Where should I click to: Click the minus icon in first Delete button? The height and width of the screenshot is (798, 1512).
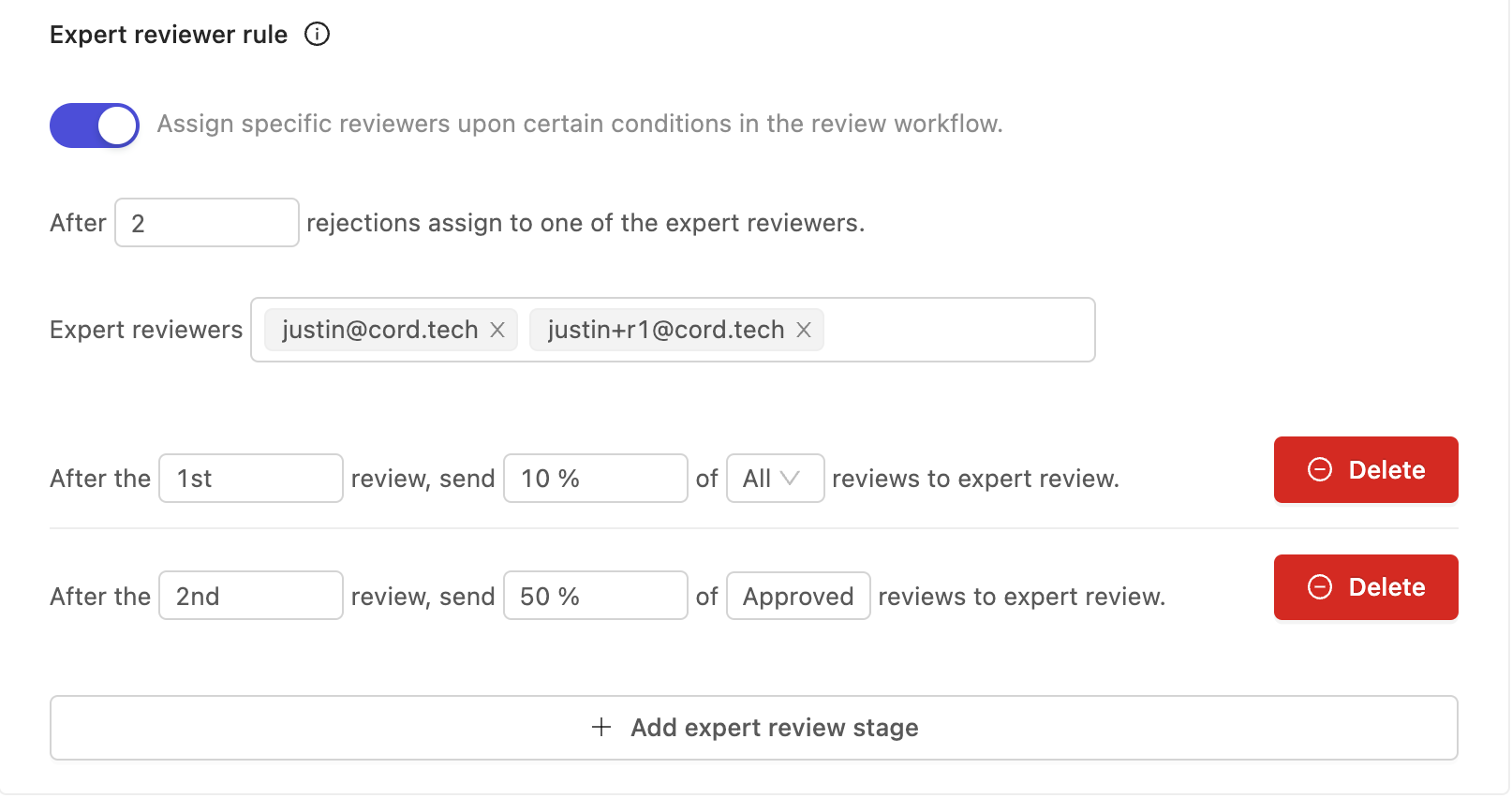[x=1320, y=469]
